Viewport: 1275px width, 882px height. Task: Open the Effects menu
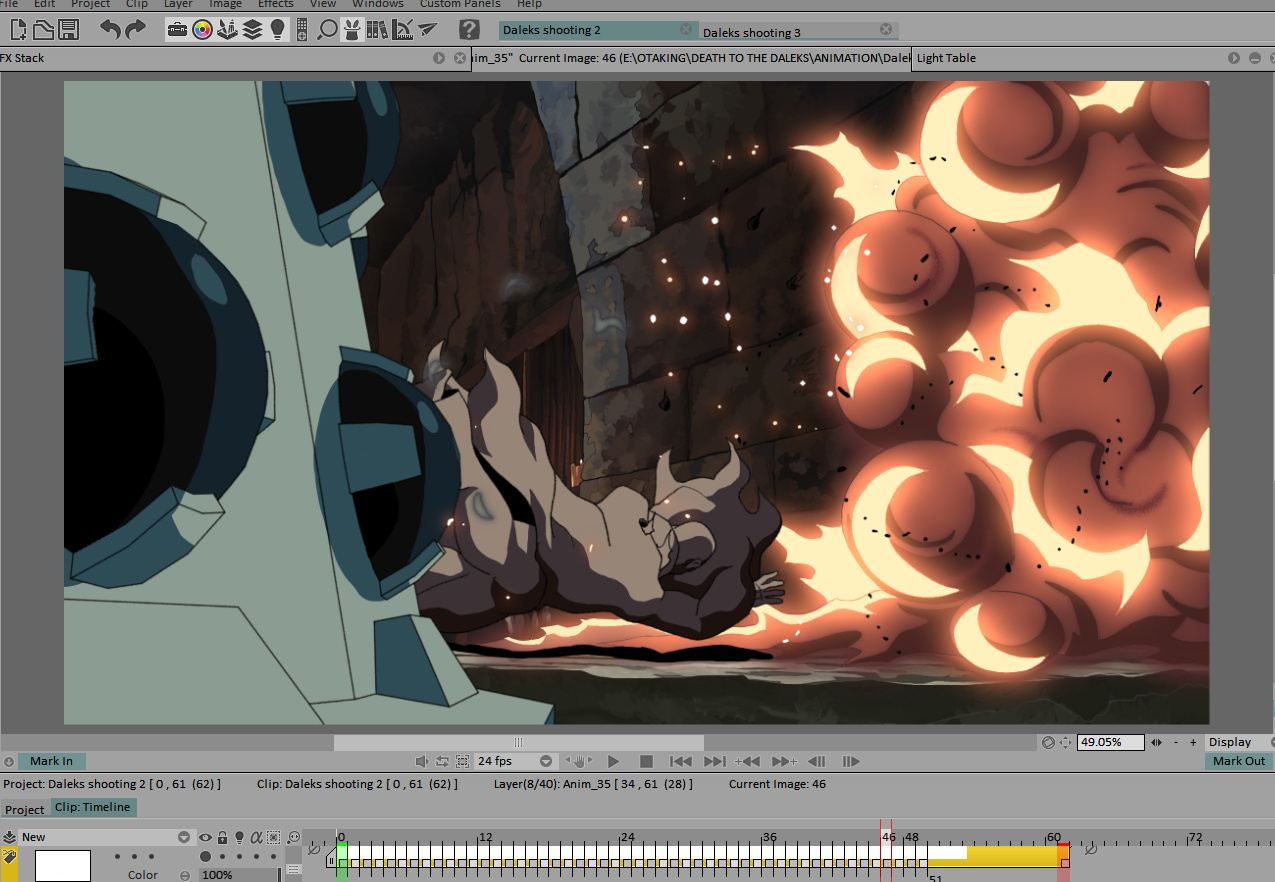coord(276,4)
